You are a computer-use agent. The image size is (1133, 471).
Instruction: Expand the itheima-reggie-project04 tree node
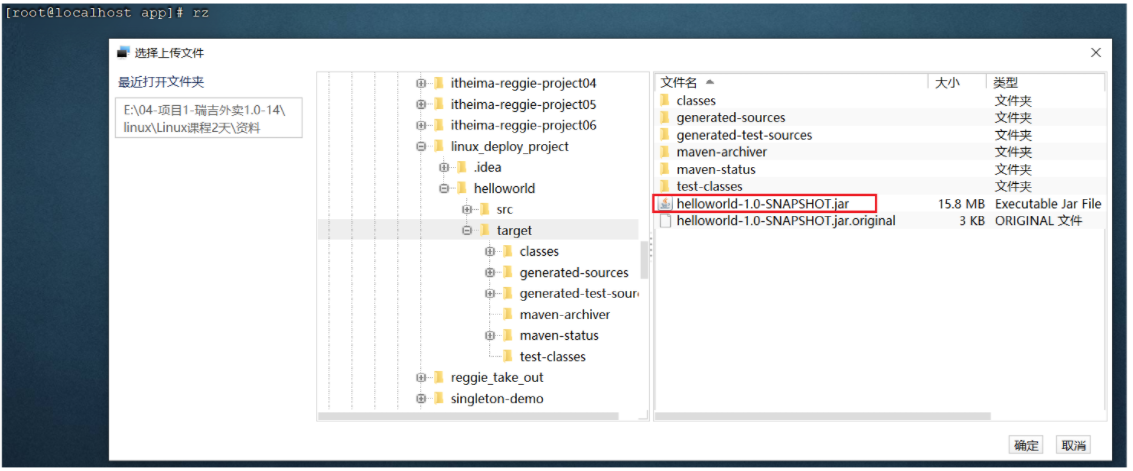point(421,84)
